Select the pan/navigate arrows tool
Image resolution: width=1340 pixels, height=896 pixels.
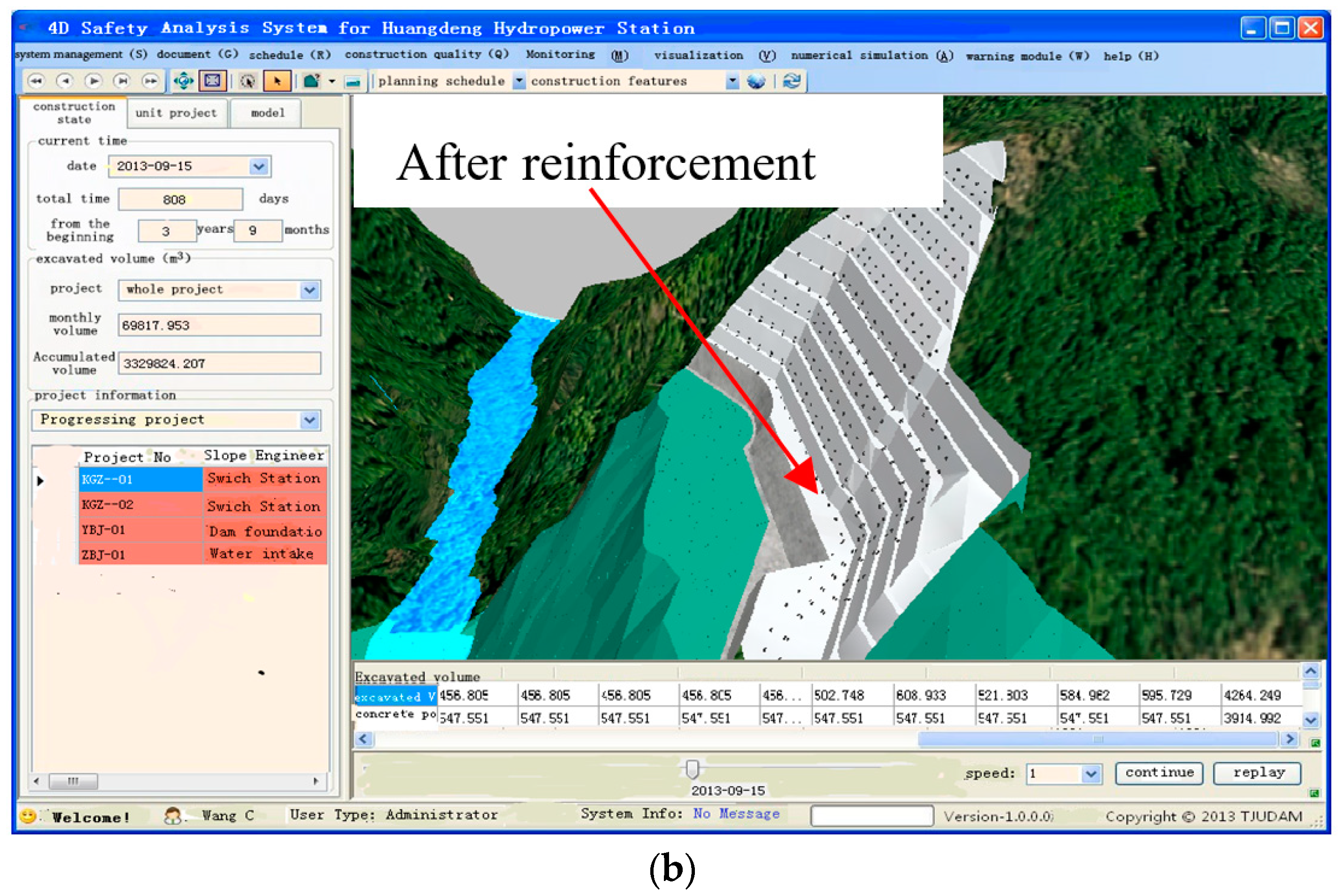[x=183, y=81]
